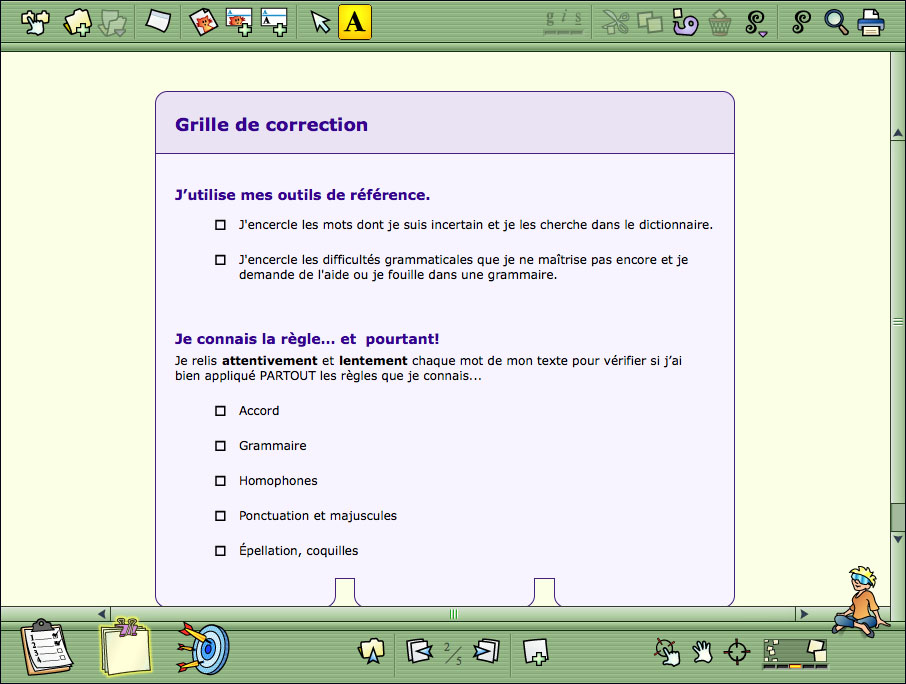Add a new card with plus
Viewport: 906px width, 684px height.
[x=535, y=652]
